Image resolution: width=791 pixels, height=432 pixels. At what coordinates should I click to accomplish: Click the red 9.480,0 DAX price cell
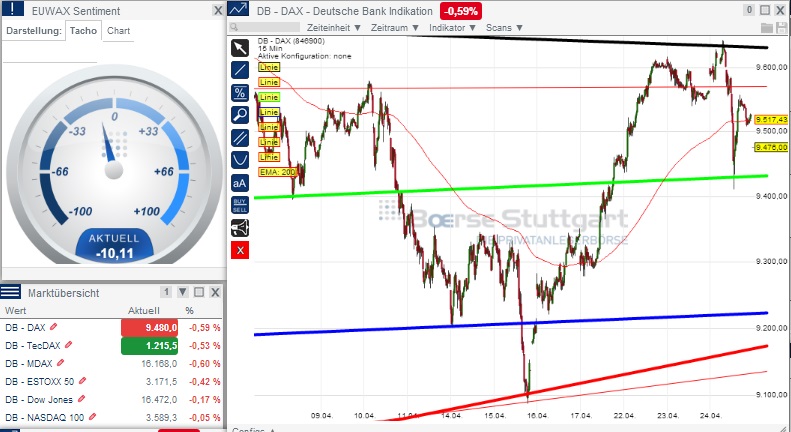[149, 328]
